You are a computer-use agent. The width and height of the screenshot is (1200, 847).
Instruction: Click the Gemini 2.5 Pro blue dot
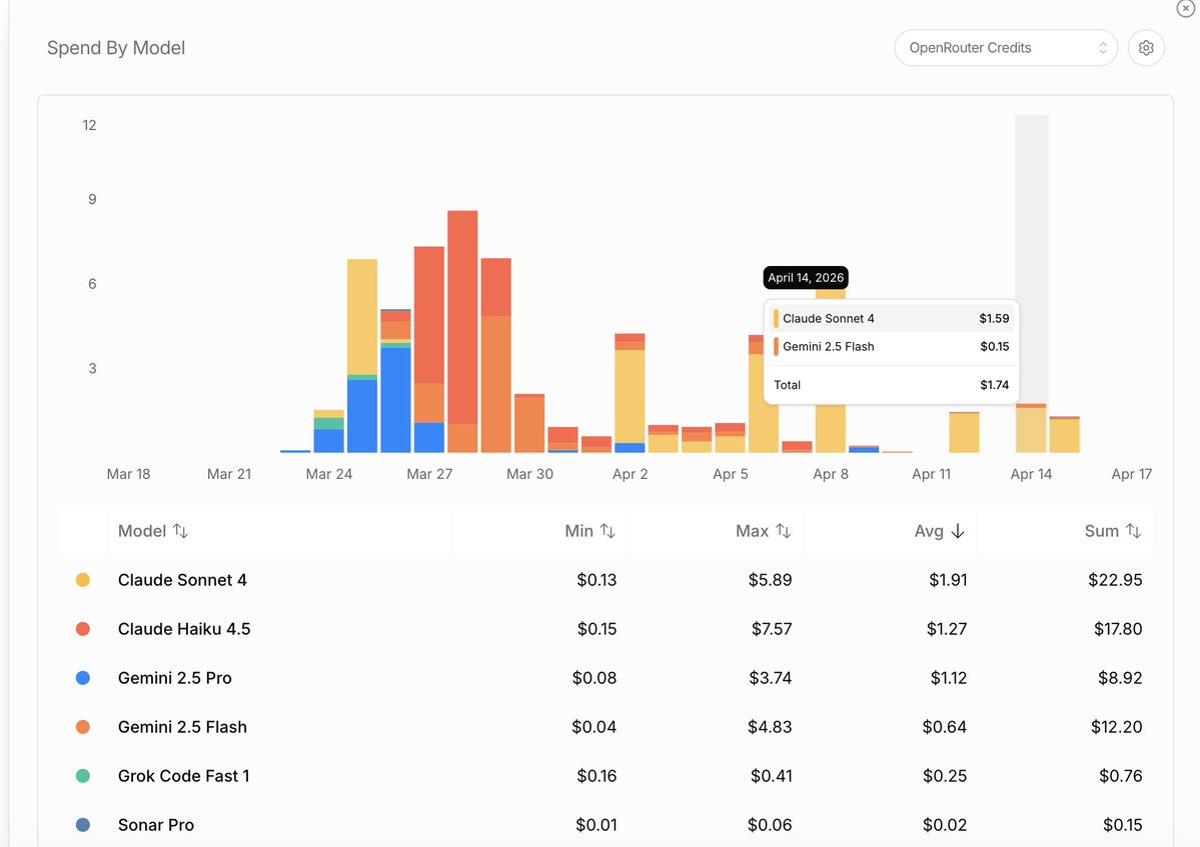point(83,678)
